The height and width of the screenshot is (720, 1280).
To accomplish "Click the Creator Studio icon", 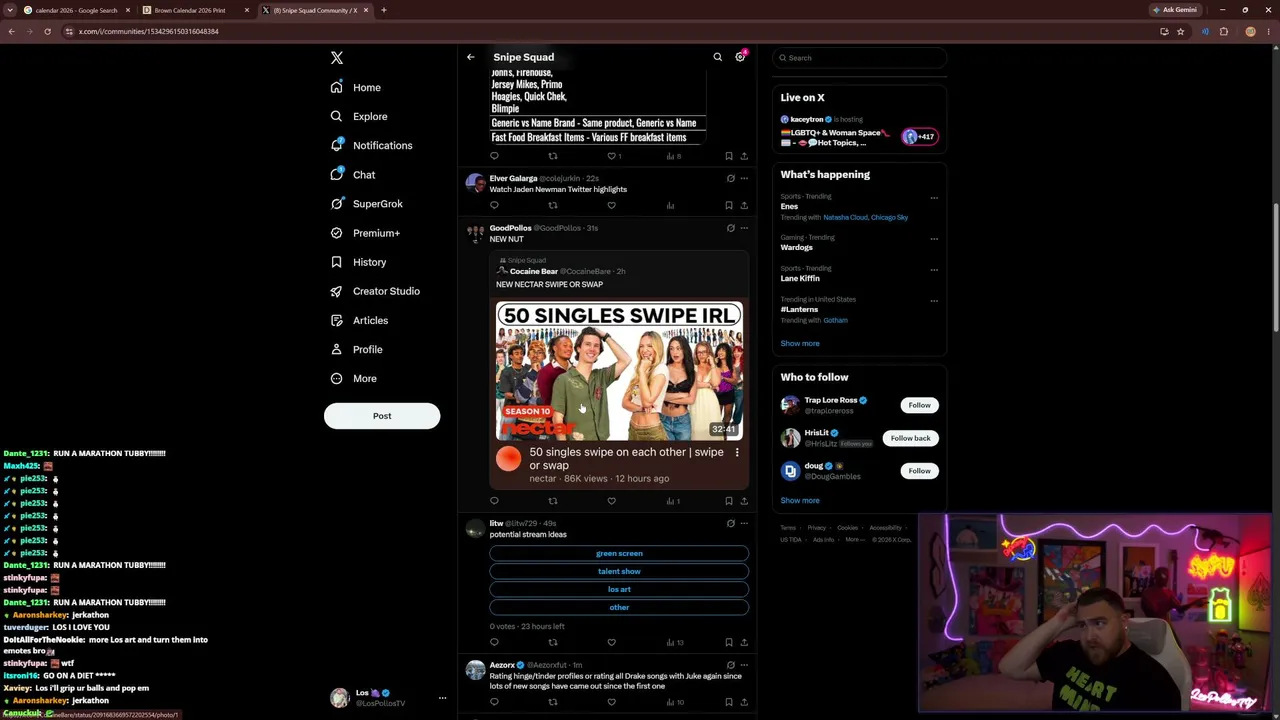I will [336, 291].
